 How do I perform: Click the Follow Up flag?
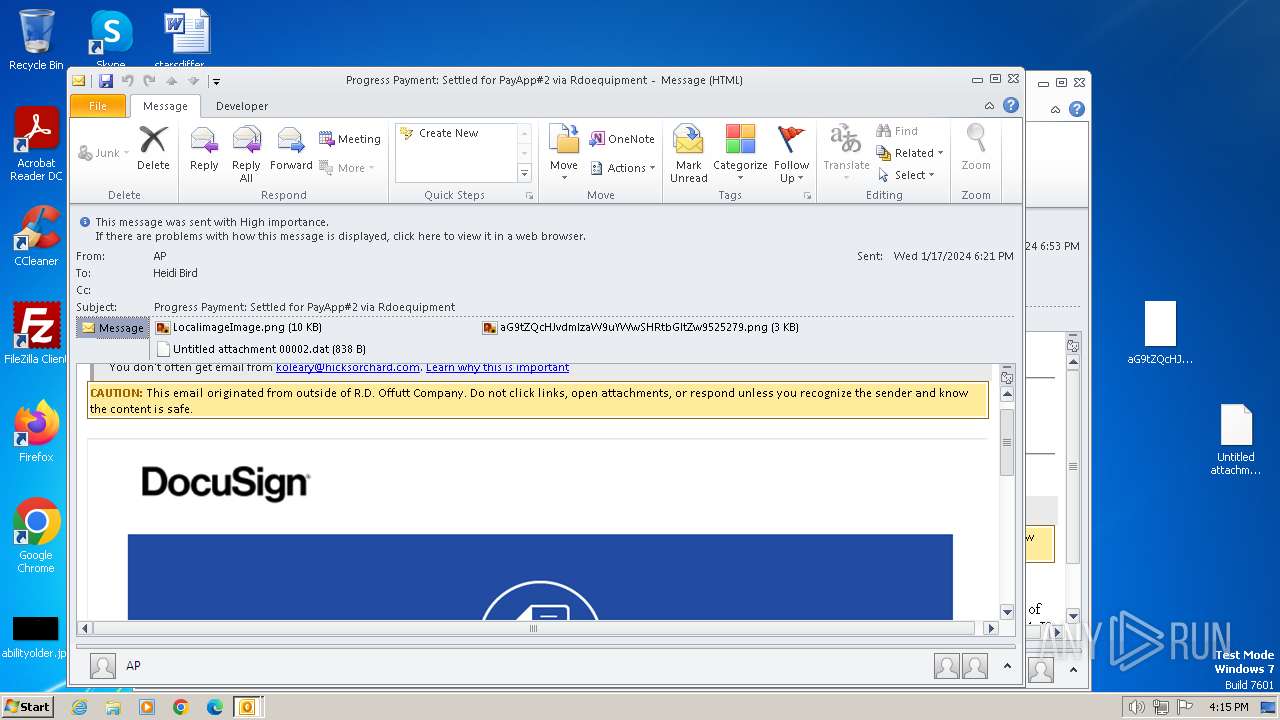(x=791, y=154)
